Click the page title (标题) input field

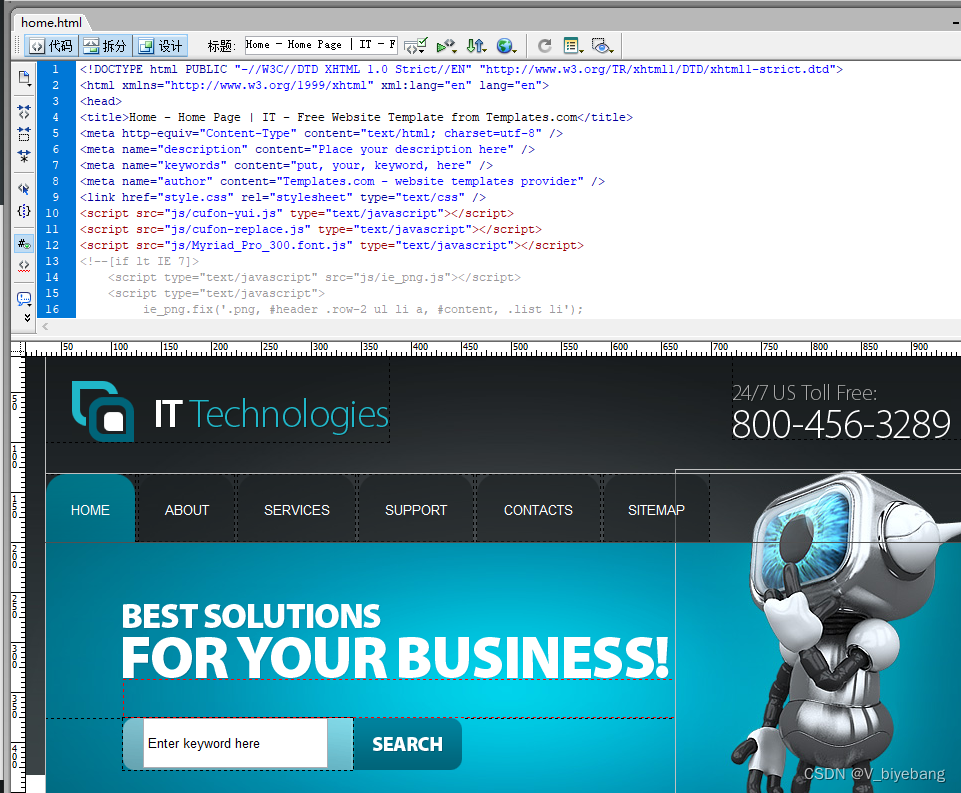click(x=321, y=45)
